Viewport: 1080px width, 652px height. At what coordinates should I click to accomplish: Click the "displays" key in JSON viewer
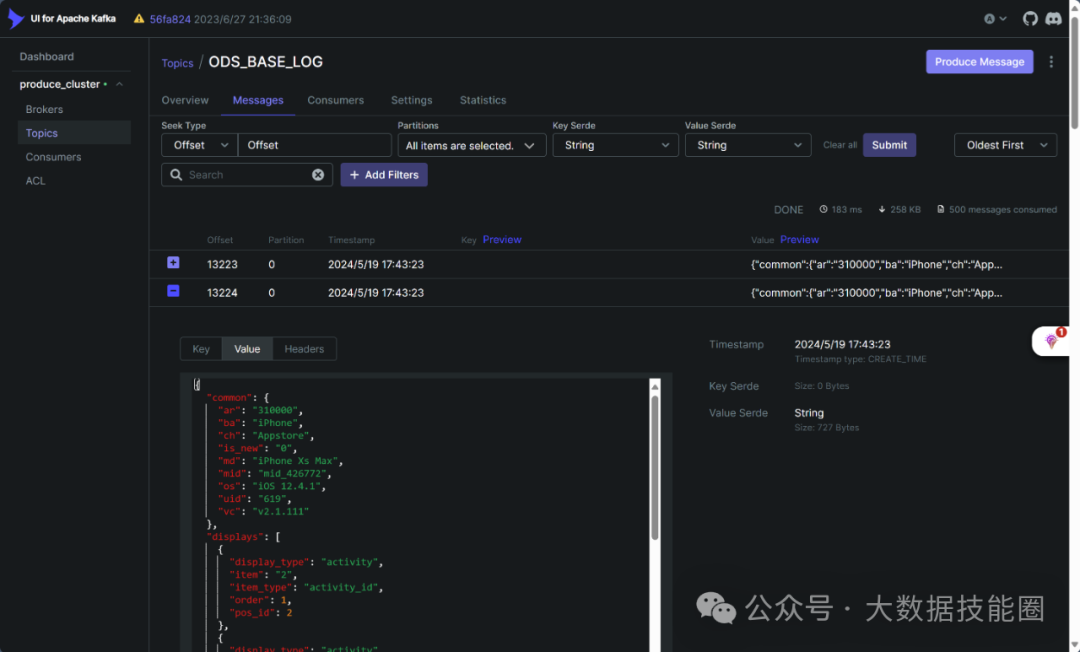(234, 536)
